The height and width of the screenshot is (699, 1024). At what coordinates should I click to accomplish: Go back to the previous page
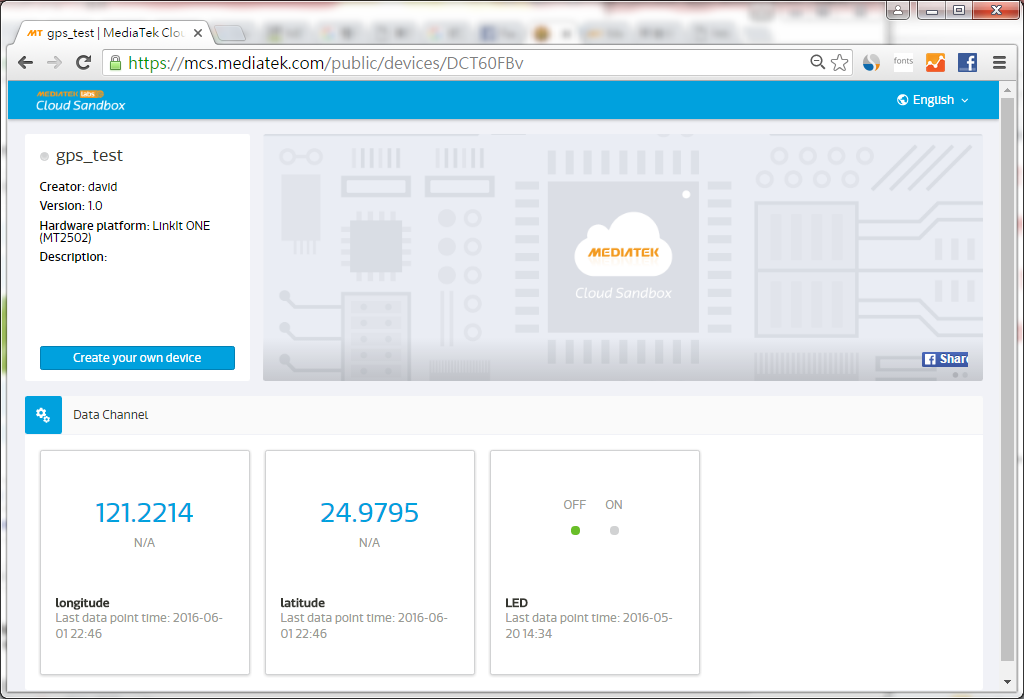25,63
